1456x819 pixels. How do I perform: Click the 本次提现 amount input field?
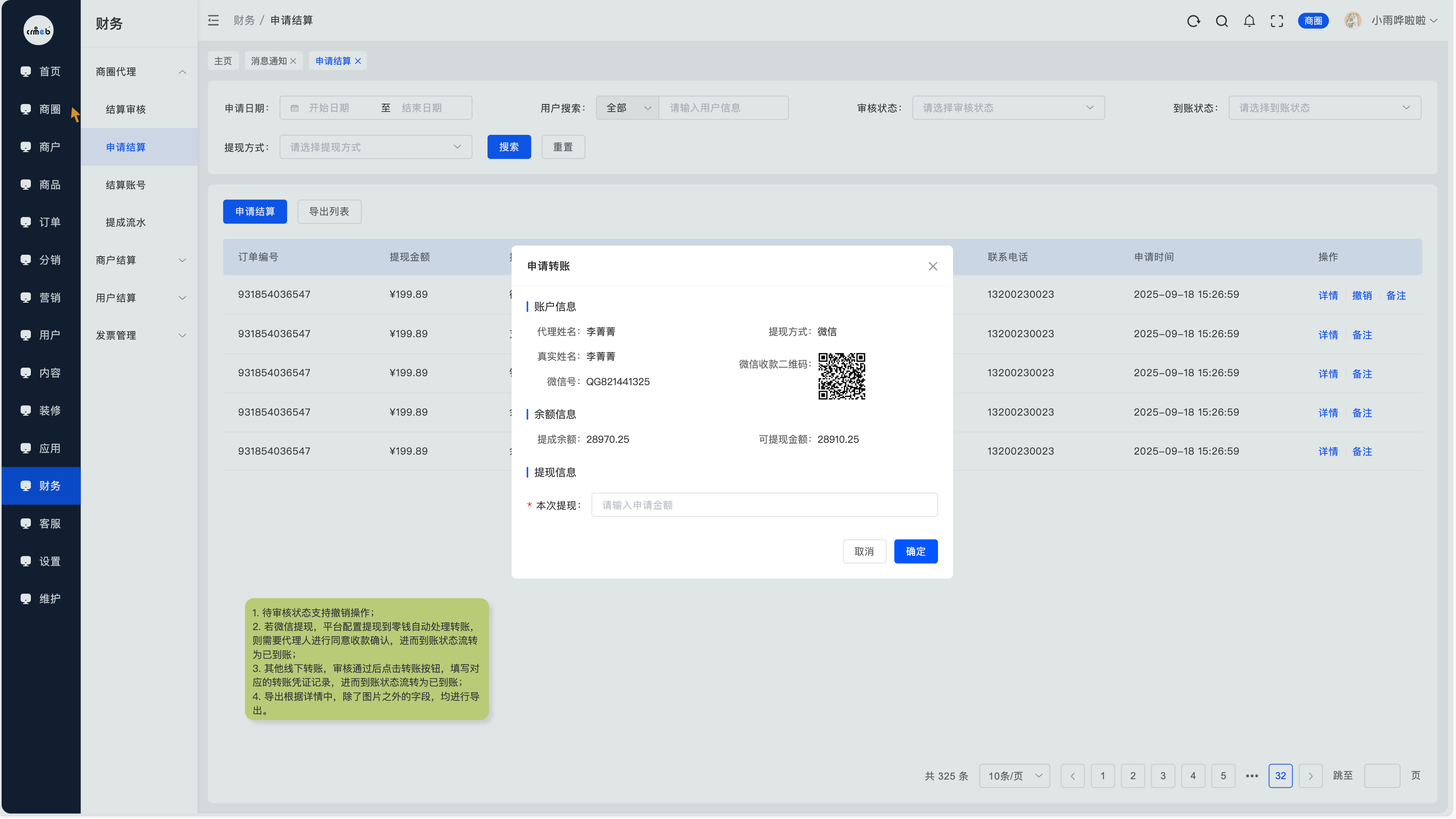(x=764, y=505)
